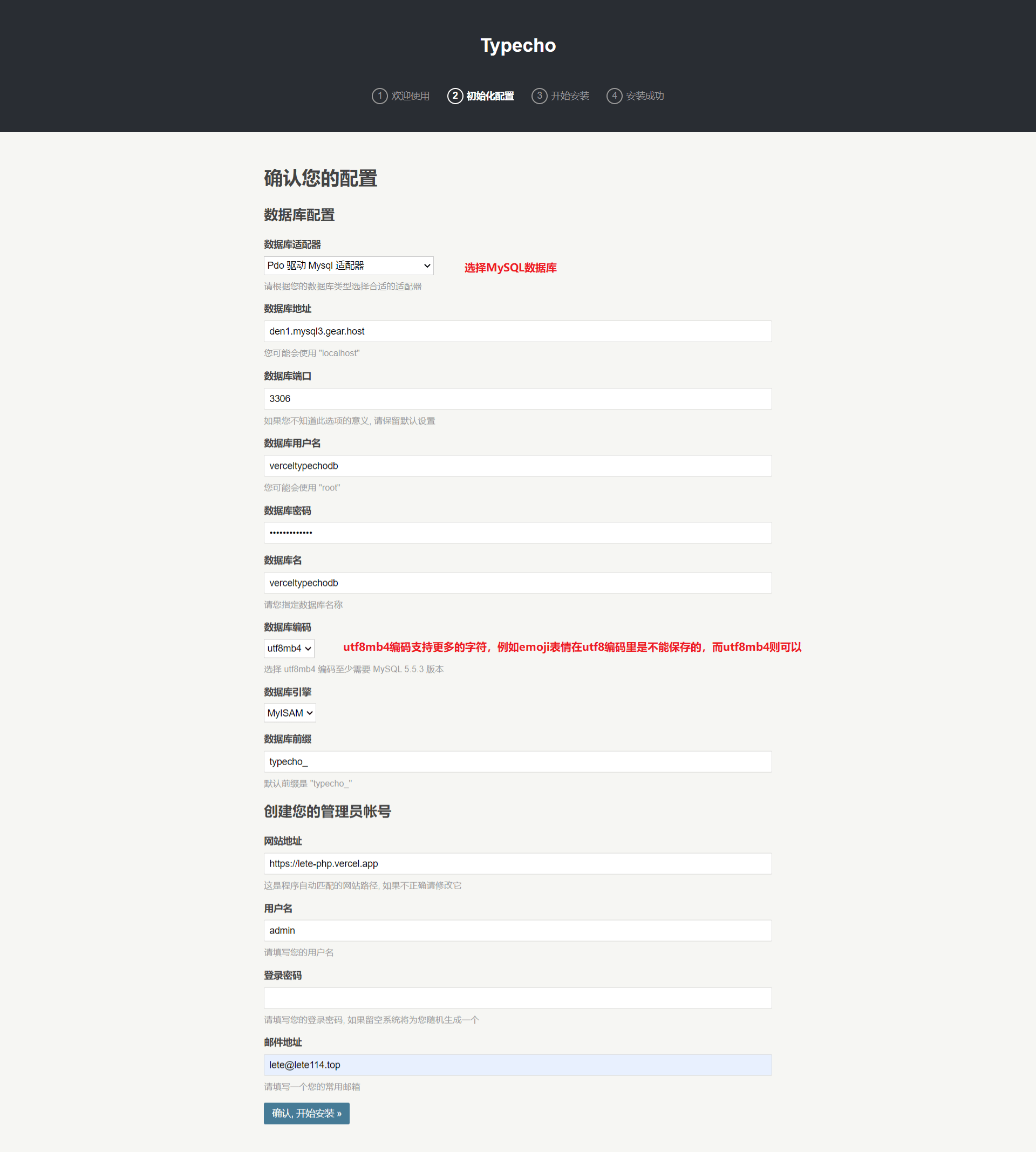
Task: Open the MyISAM engine dropdown
Action: click(x=290, y=713)
